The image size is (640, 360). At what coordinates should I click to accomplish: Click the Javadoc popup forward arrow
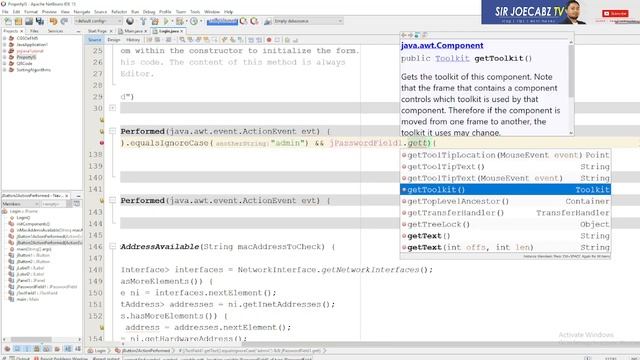click(410, 36)
